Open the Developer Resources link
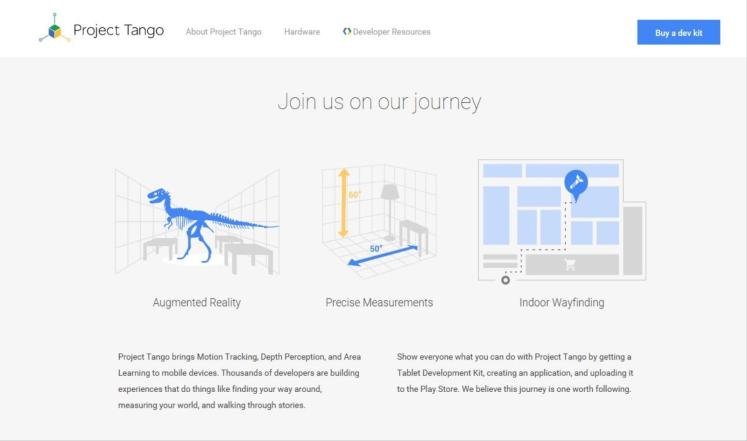Image resolution: width=747 pixels, height=441 pixels. 391,32
